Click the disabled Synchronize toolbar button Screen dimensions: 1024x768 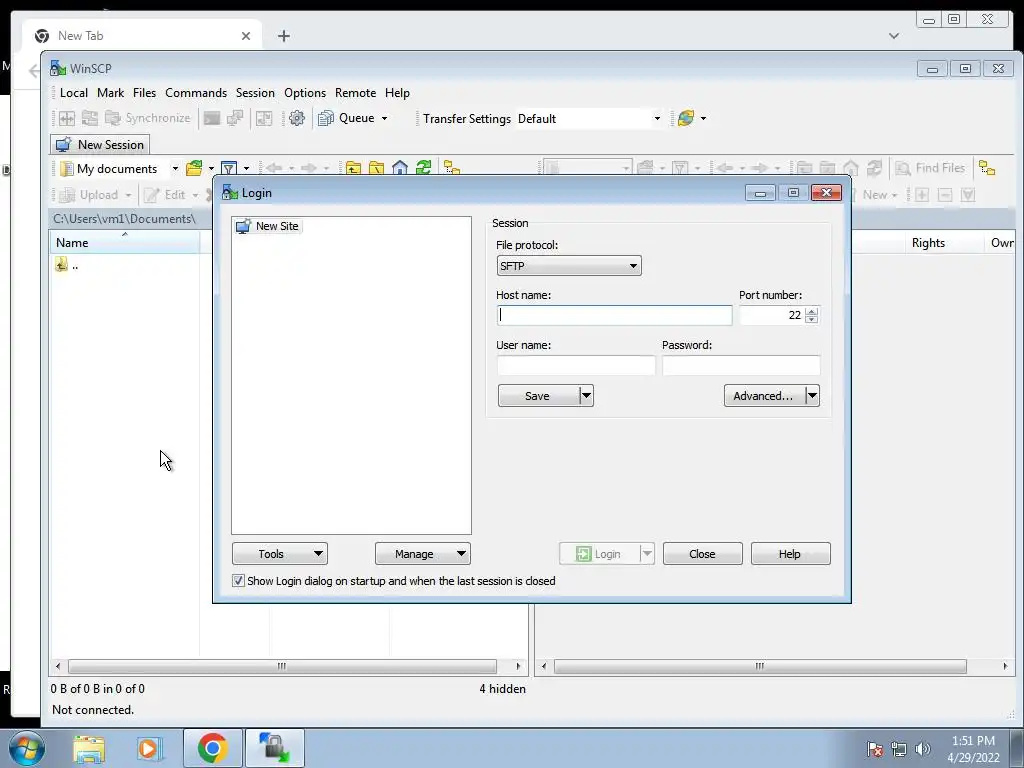click(x=148, y=118)
